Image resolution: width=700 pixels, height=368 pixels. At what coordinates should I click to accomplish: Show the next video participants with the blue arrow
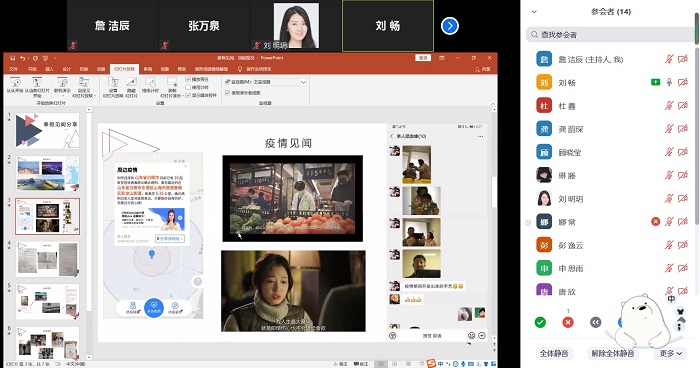pos(450,26)
